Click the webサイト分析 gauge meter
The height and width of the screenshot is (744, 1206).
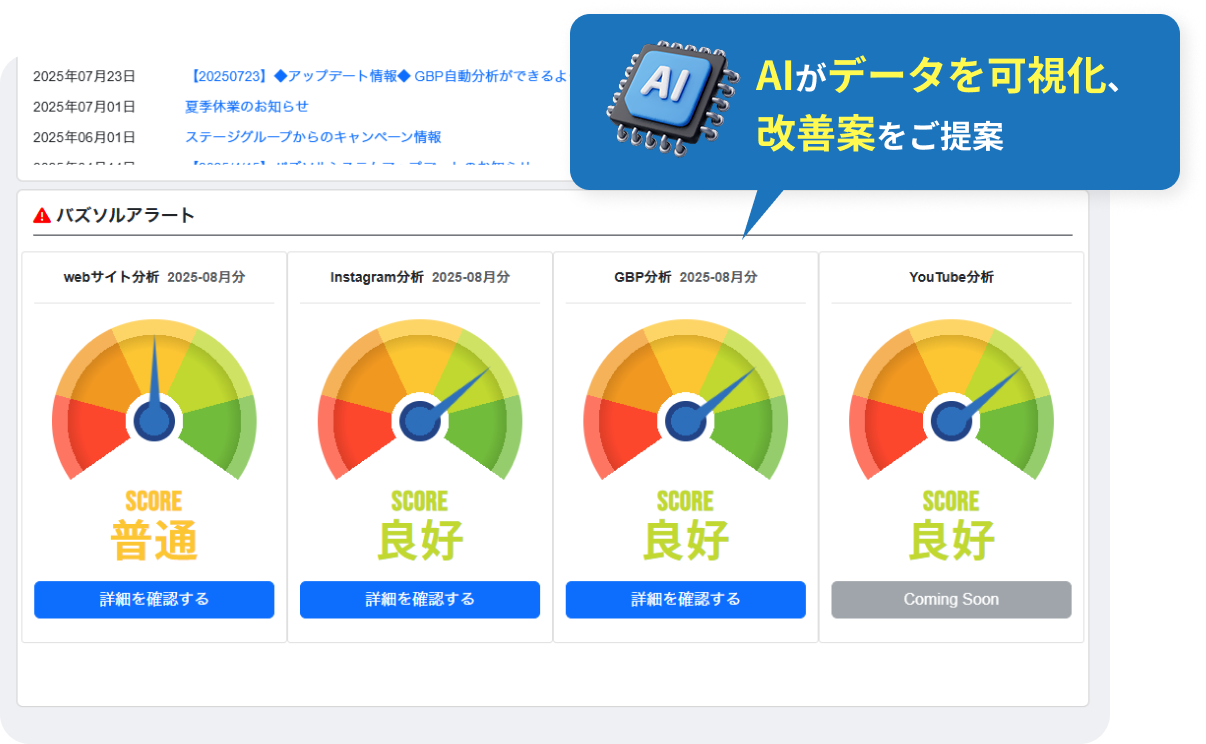coord(154,400)
